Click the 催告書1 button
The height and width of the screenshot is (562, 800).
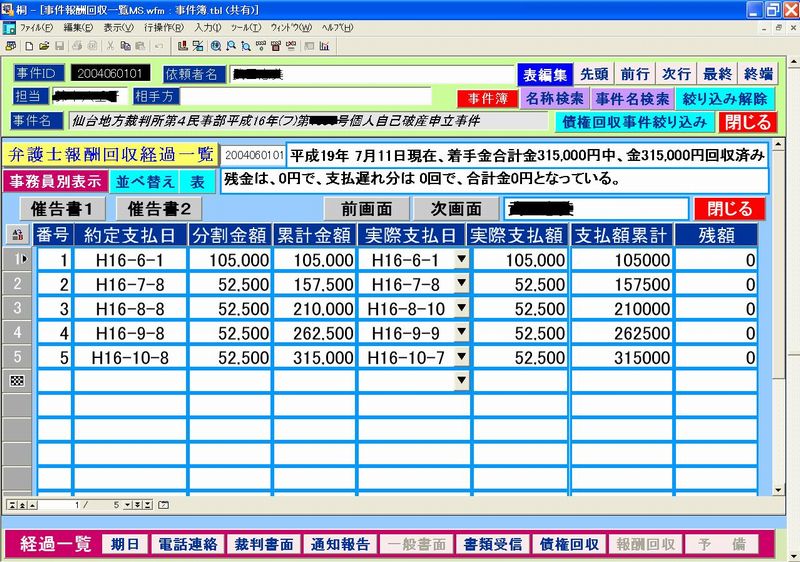tap(62, 209)
